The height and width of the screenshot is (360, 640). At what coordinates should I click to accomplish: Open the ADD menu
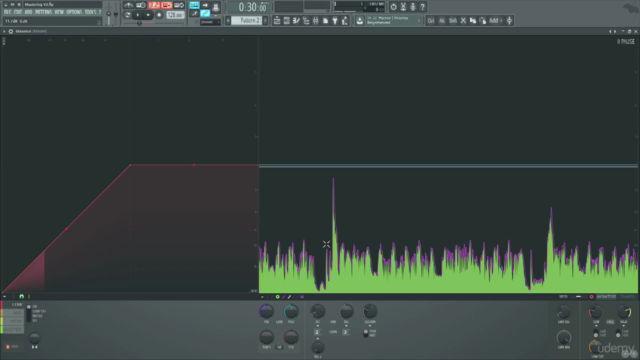[x=28, y=12]
